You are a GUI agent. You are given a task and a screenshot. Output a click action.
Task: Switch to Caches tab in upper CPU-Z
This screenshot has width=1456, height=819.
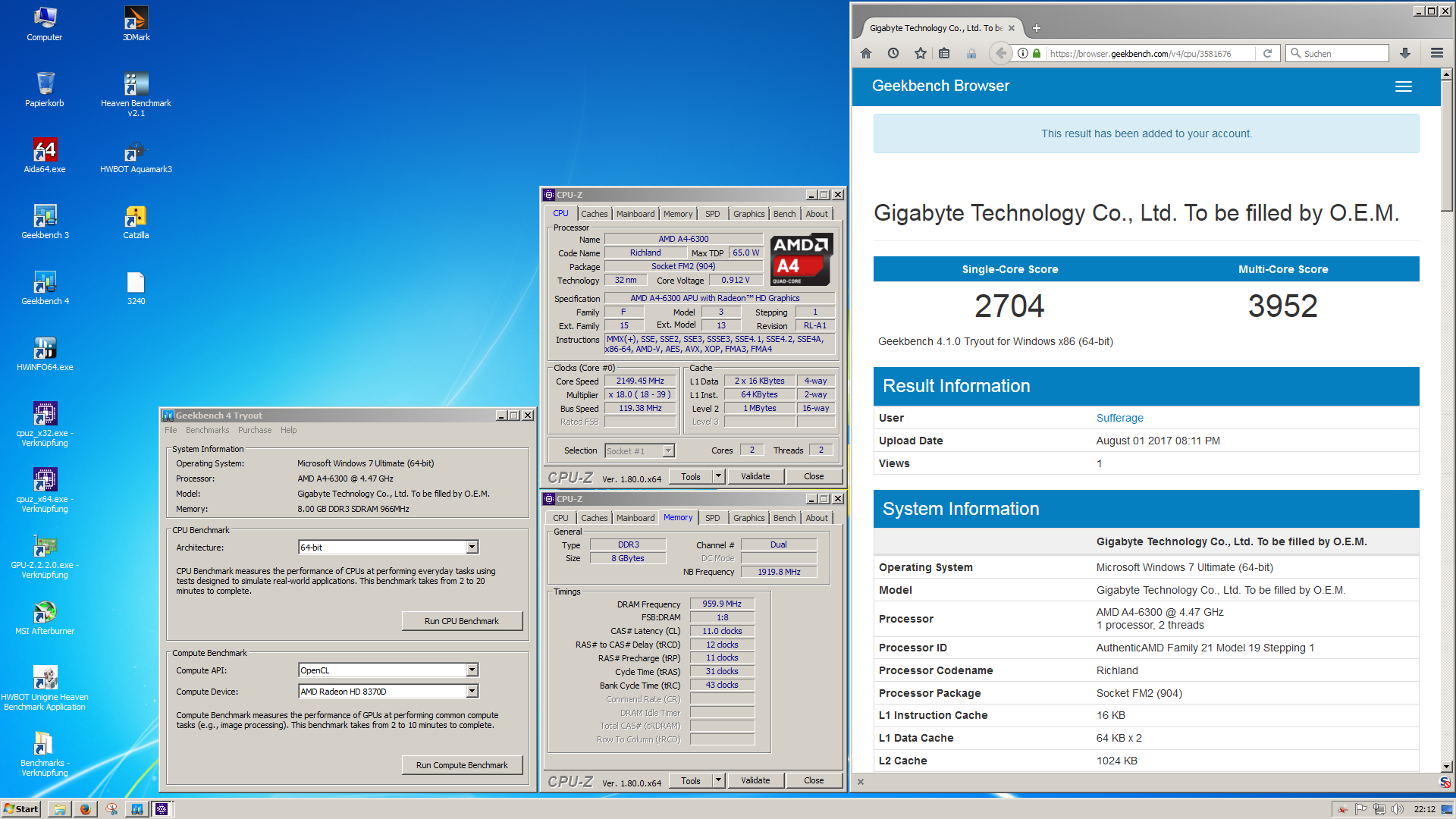595,214
